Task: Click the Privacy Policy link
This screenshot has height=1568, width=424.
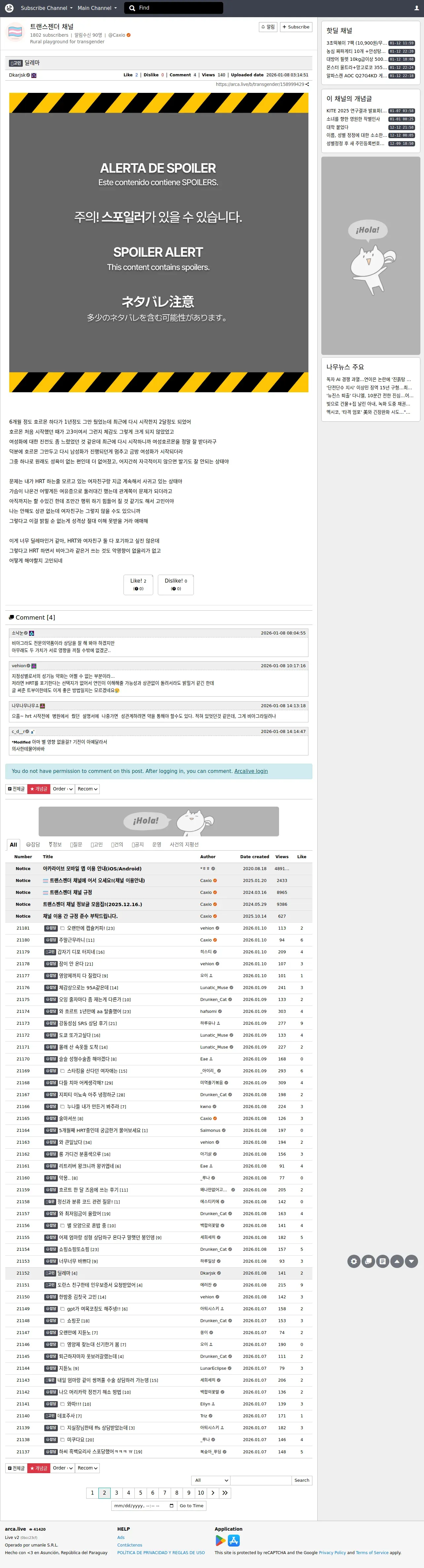Action: [x=332, y=1553]
